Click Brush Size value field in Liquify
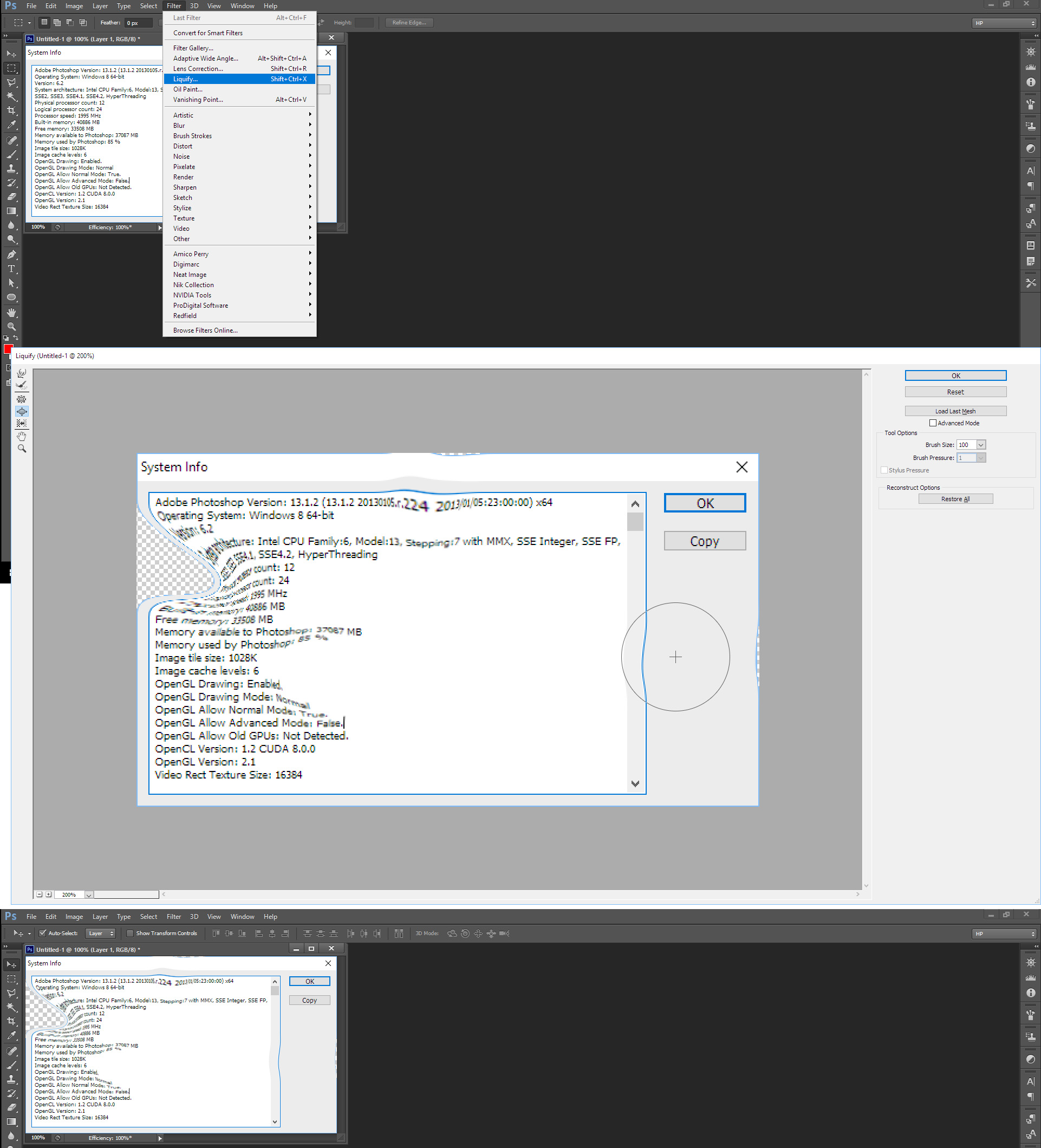 coord(966,445)
